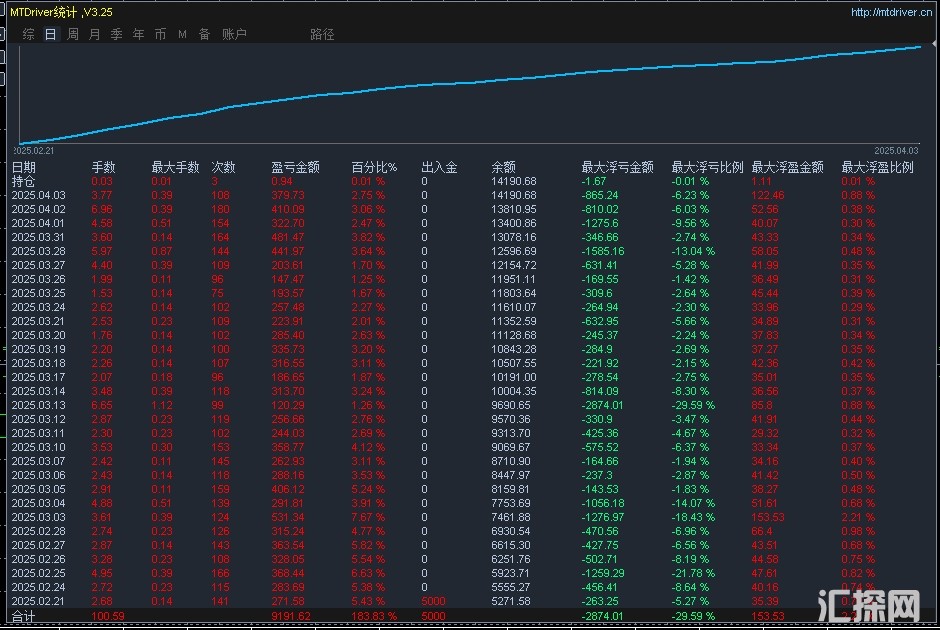Open the 路径 path tab
Viewport: 940px width, 630px height.
click(x=322, y=34)
